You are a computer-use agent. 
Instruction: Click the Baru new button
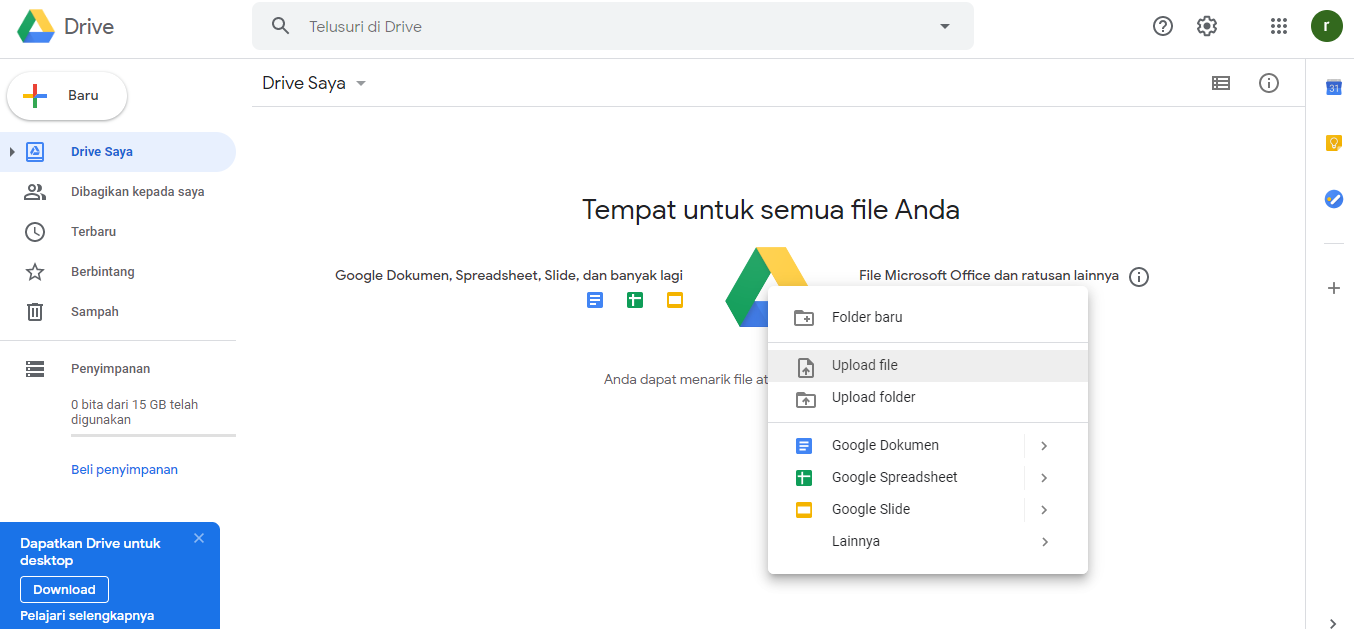67,96
